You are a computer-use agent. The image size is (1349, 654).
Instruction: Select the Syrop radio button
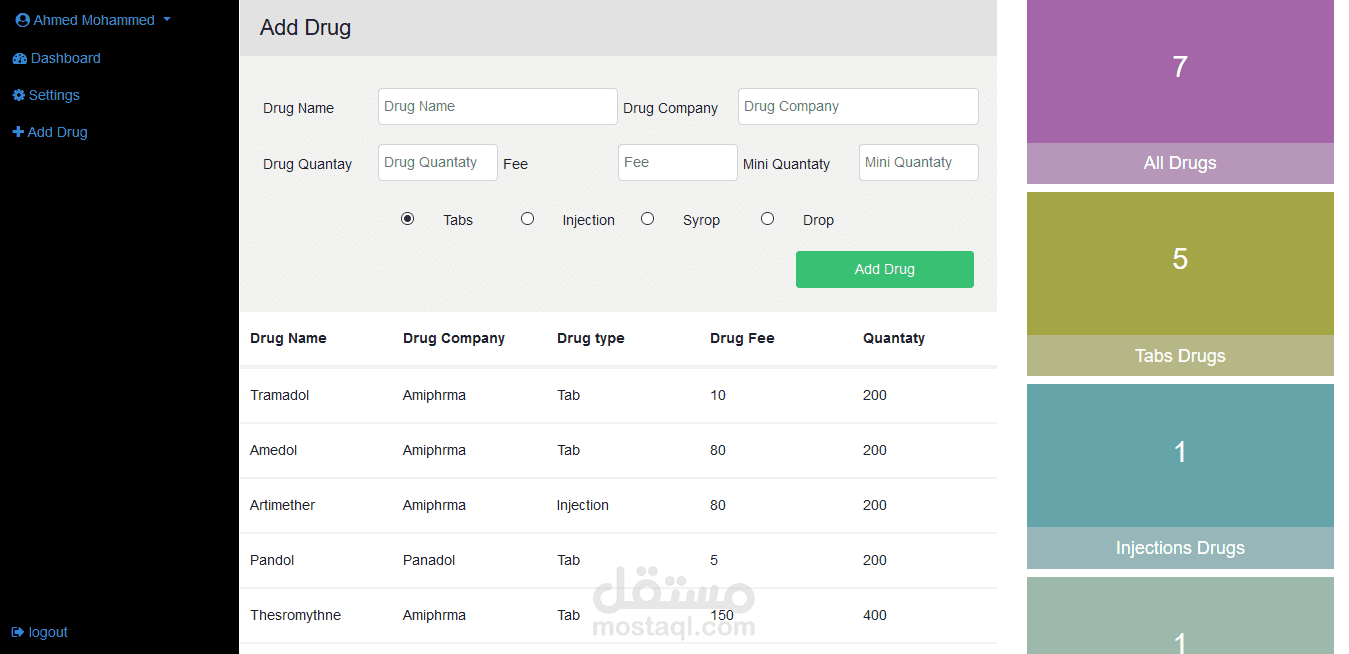(647, 218)
